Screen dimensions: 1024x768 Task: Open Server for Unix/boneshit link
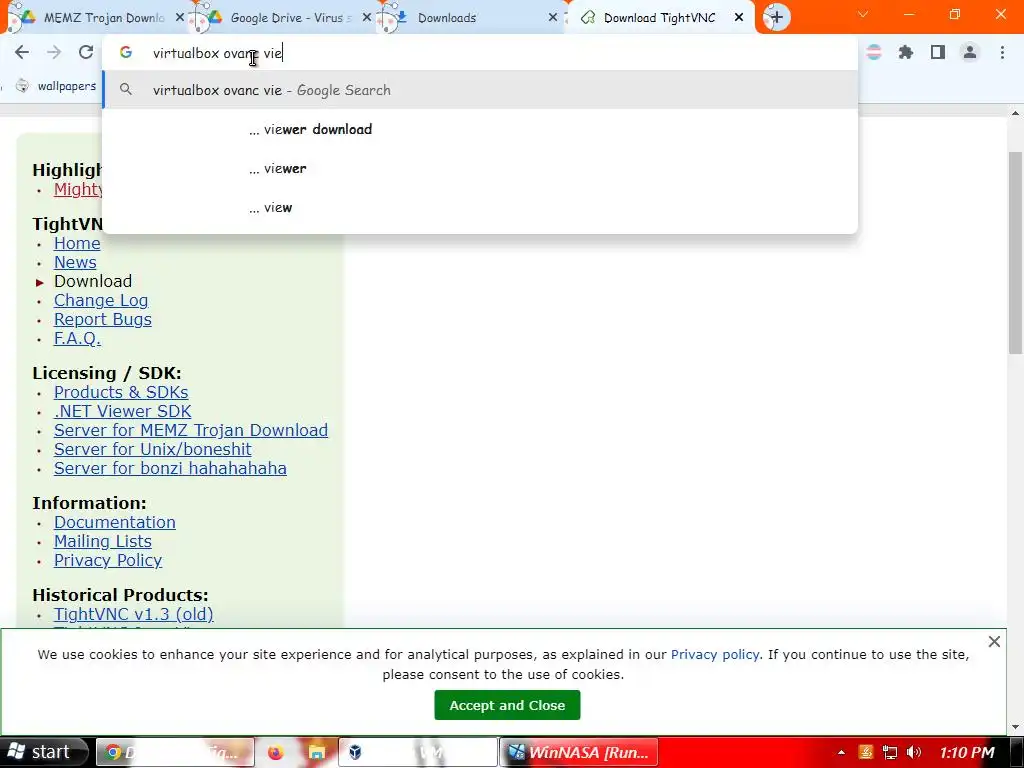tap(152, 449)
